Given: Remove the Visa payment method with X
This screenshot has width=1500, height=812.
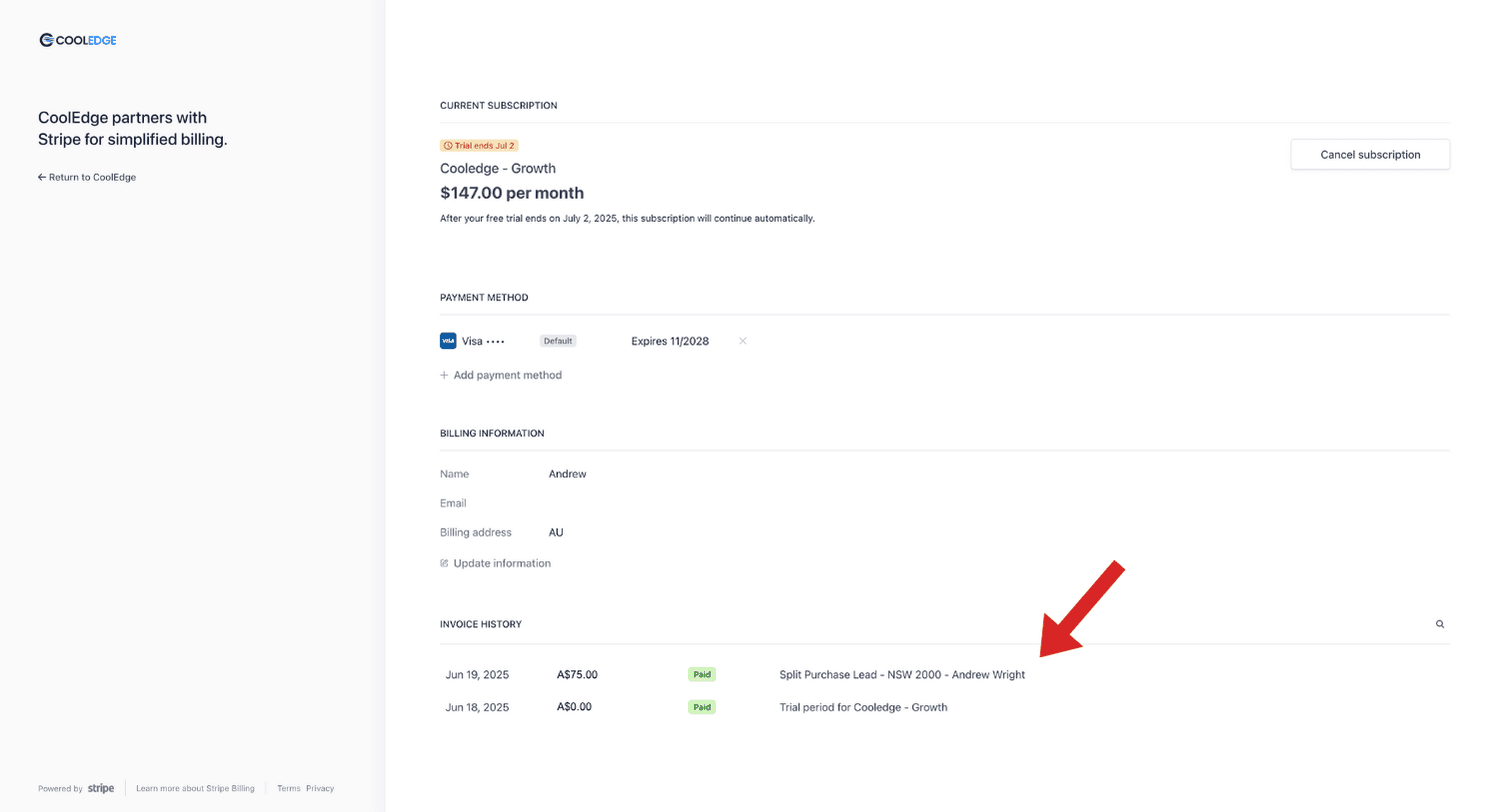Looking at the screenshot, I should 742,341.
